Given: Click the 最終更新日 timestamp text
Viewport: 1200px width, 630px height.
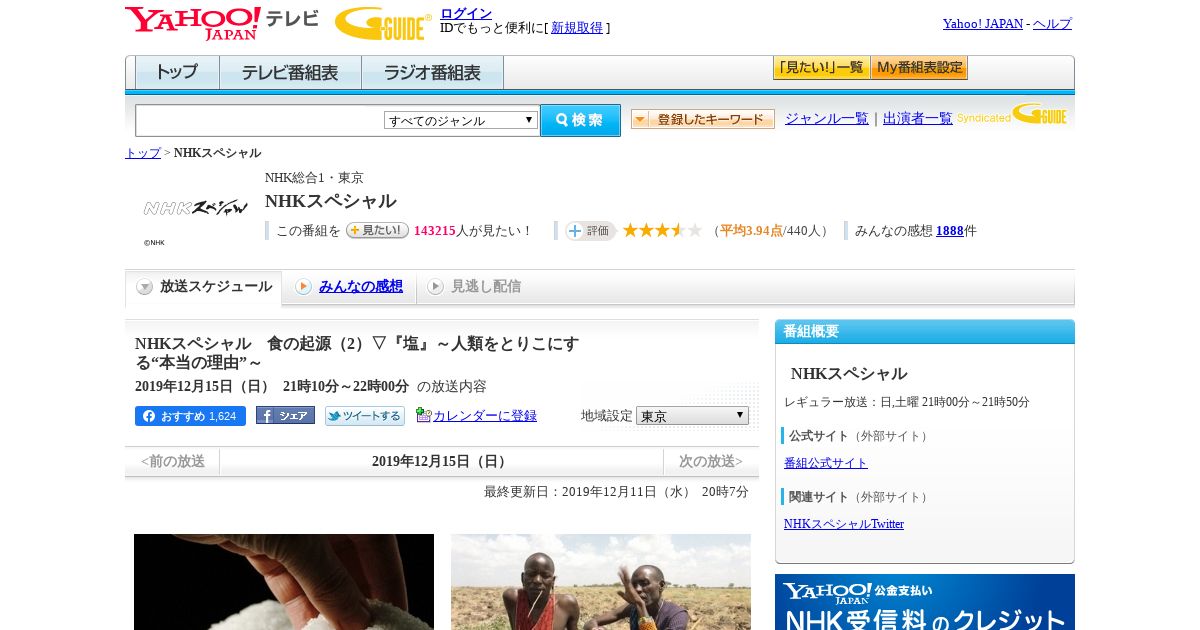Looking at the screenshot, I should [x=616, y=492].
